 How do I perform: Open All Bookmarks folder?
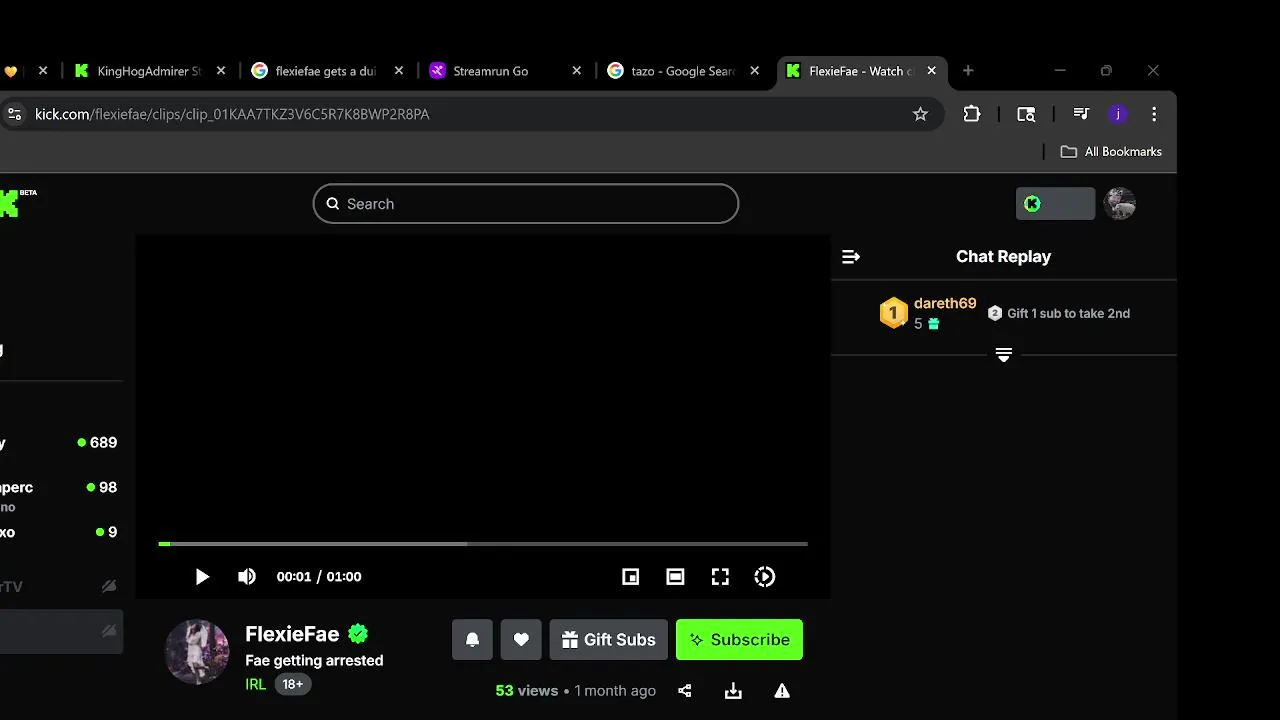click(1111, 152)
